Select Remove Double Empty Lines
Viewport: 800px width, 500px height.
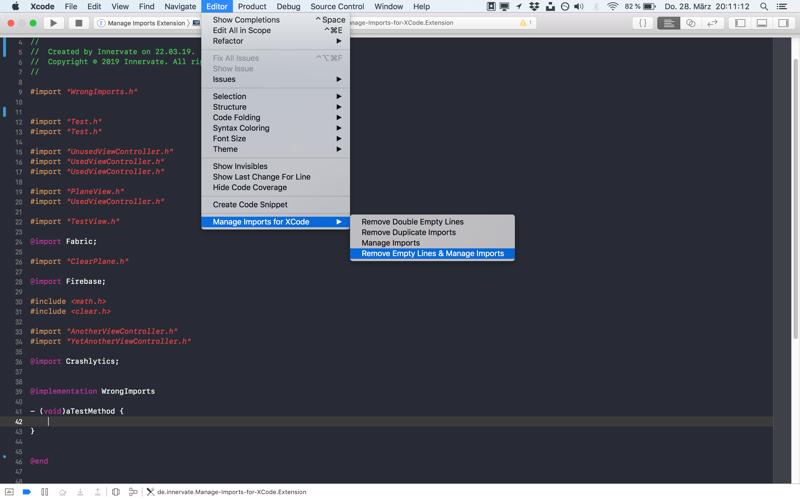[432, 222]
